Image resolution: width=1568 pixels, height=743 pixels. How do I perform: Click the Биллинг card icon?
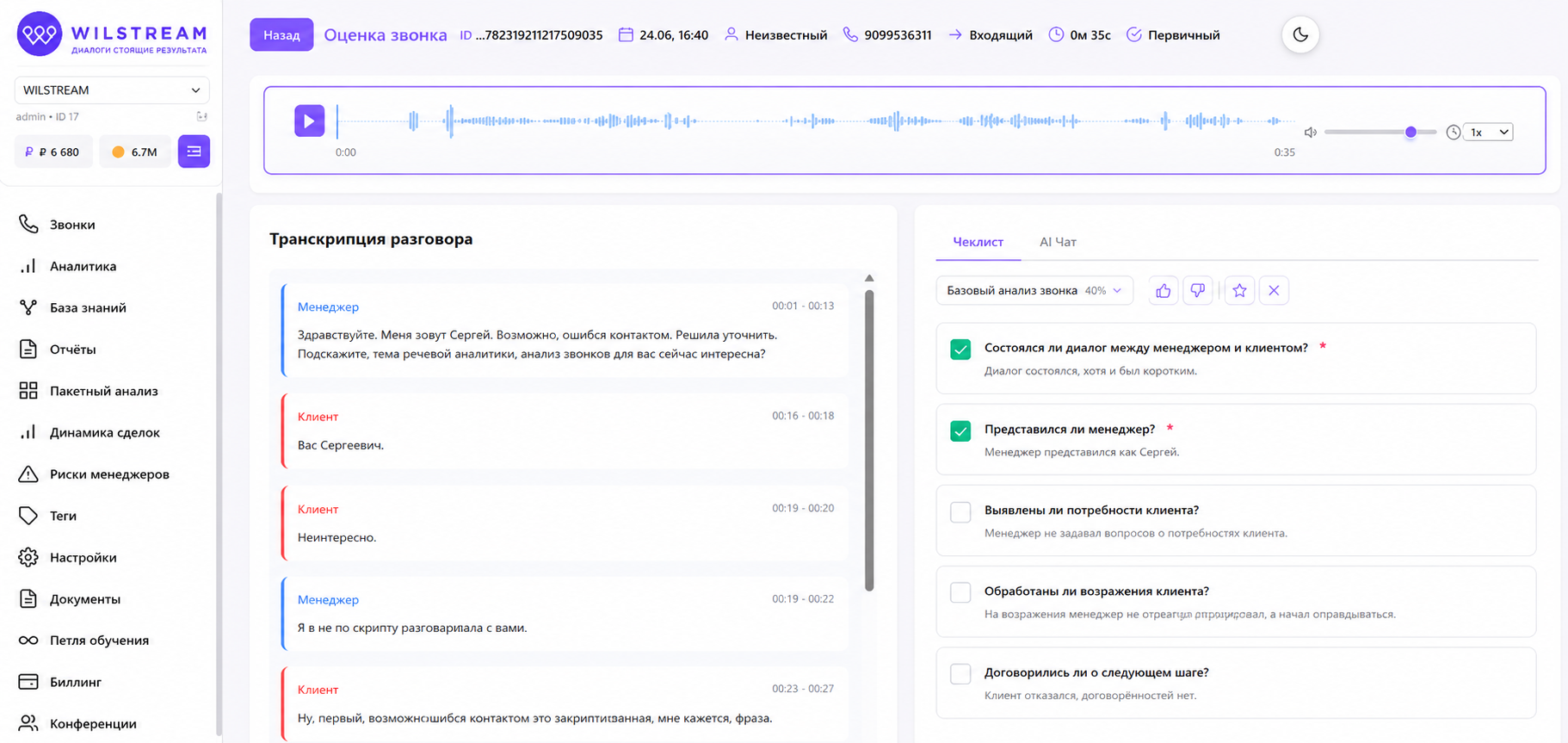tap(28, 682)
